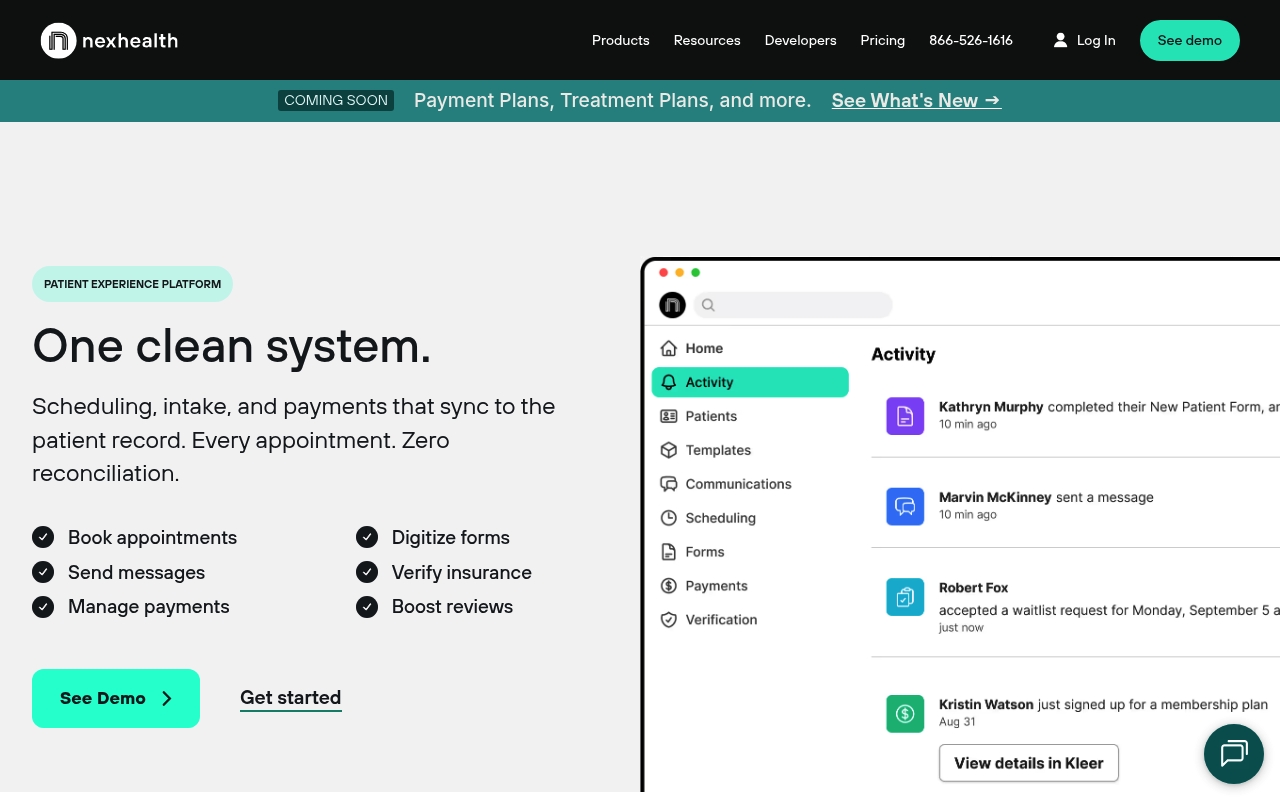Click the Kathryn Murphy name text
The height and width of the screenshot is (800, 1280).
[991, 407]
